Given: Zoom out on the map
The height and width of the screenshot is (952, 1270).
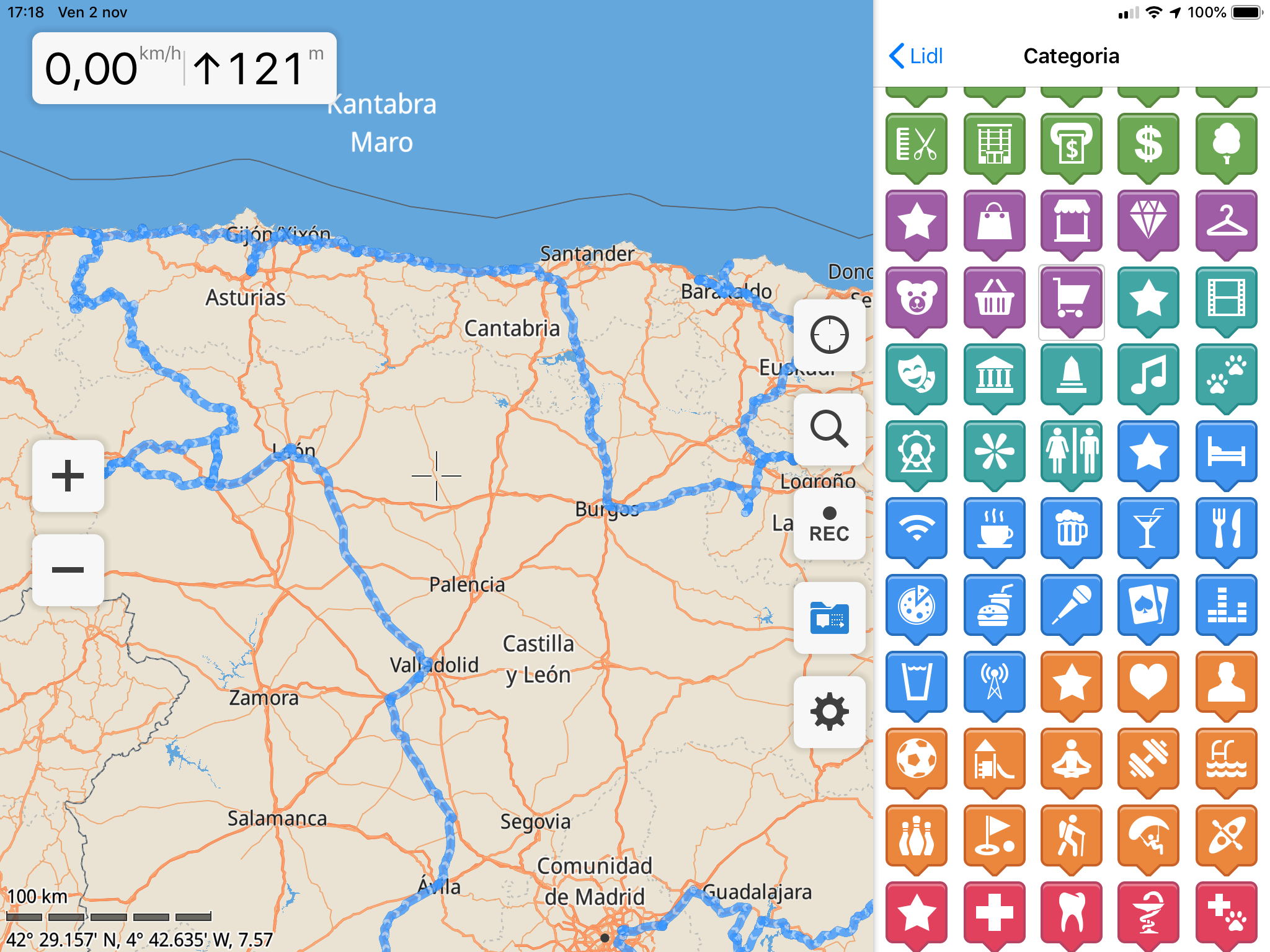Looking at the screenshot, I should 68,570.
